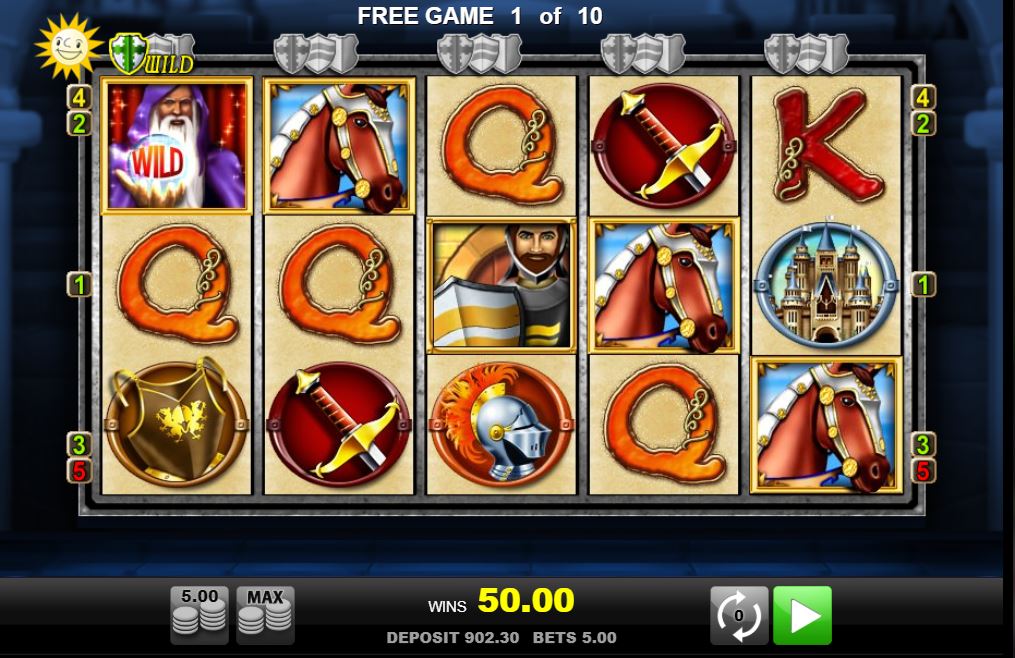Toggle payline 1 marker on right side
Screen dimensions: 1015x658
[923, 284]
